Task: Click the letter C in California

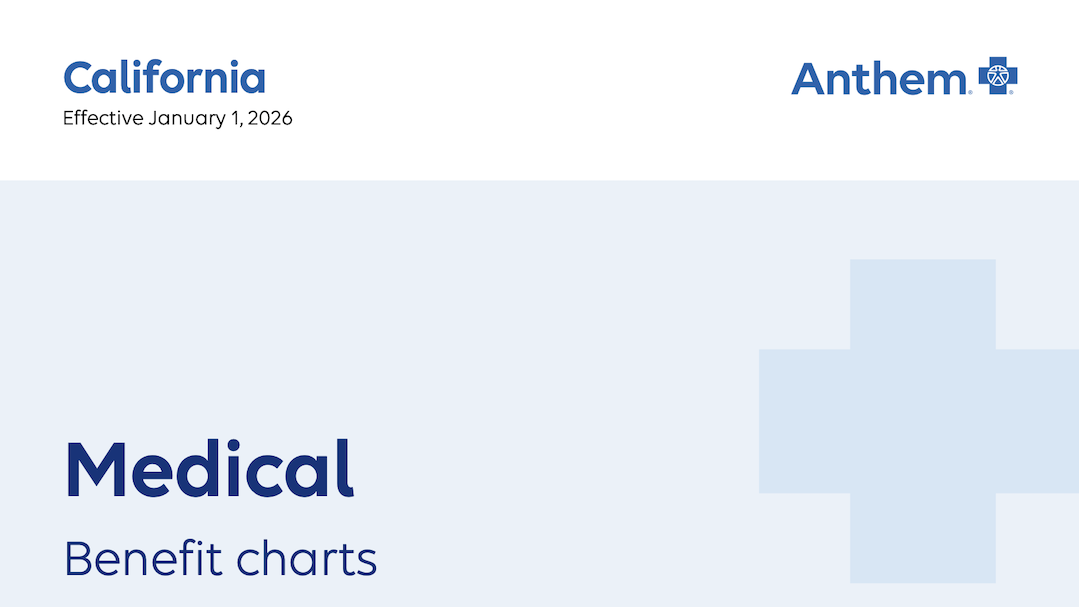Action: [78, 78]
